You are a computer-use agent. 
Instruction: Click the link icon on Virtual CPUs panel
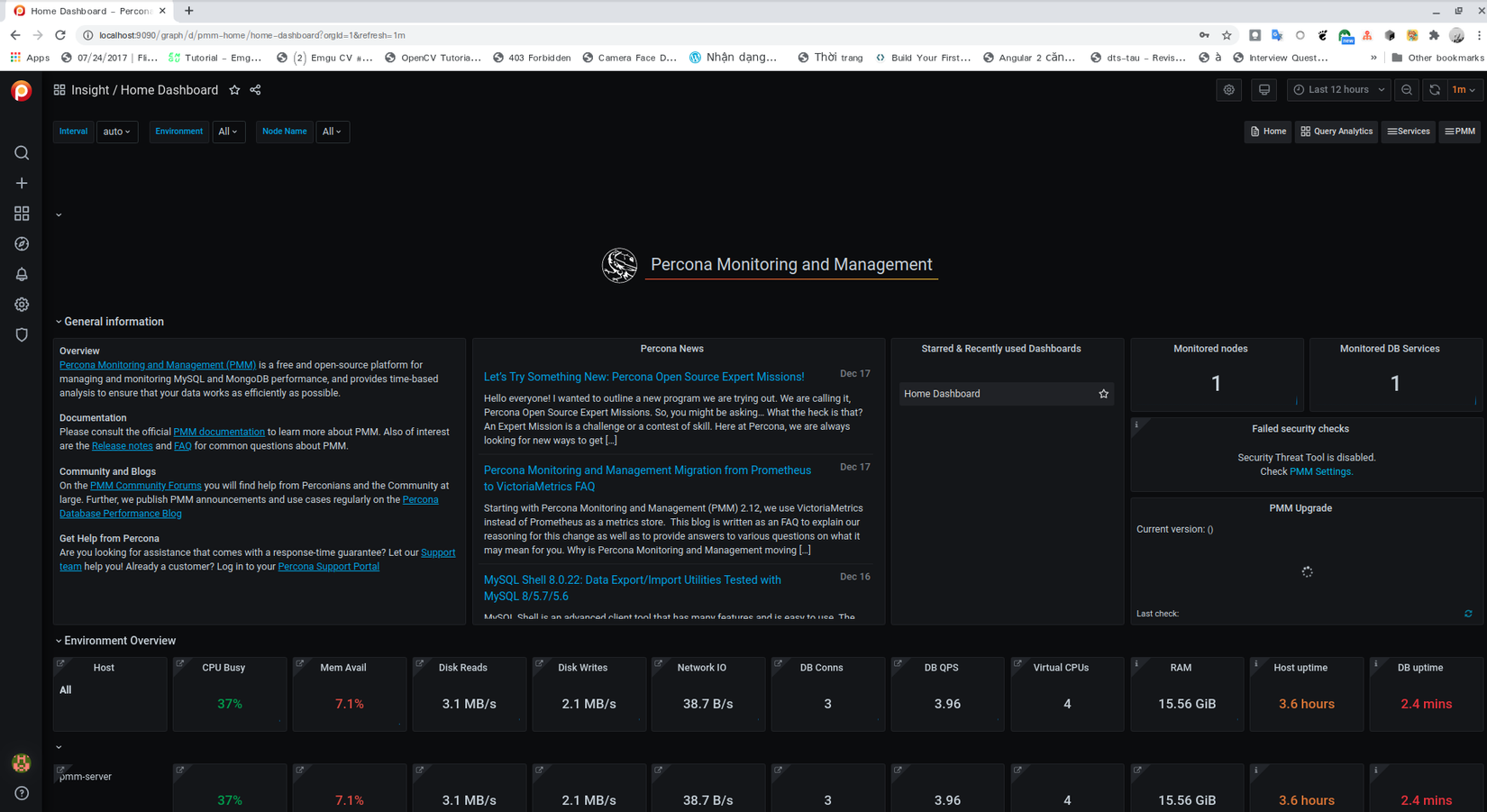pos(1017,663)
